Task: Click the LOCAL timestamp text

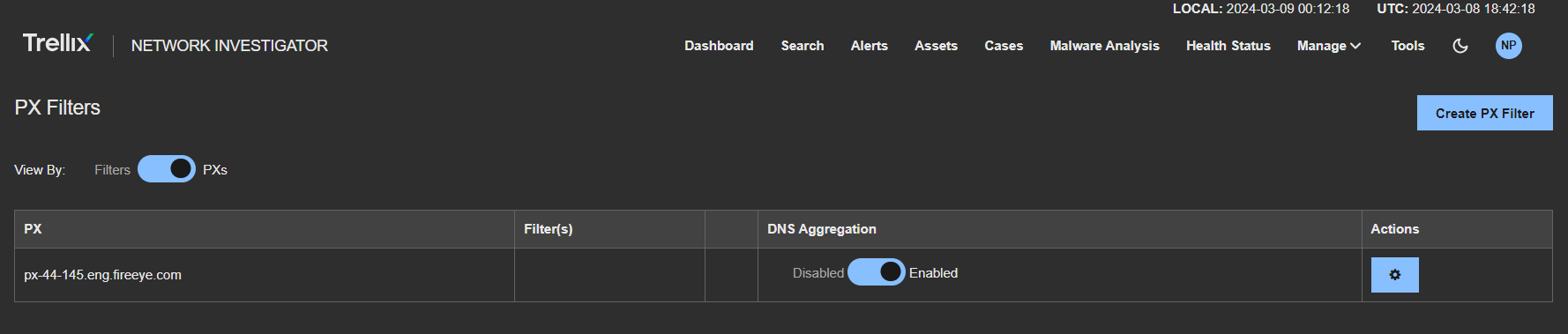Action: pyautogui.click(x=1261, y=9)
